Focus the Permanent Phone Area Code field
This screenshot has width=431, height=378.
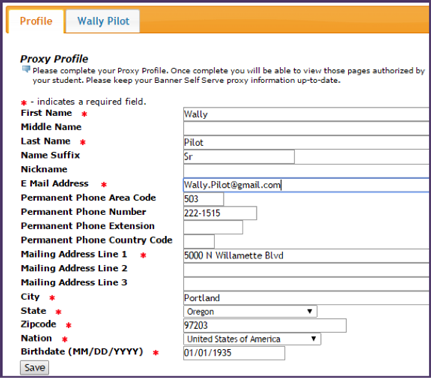[x=203, y=199]
